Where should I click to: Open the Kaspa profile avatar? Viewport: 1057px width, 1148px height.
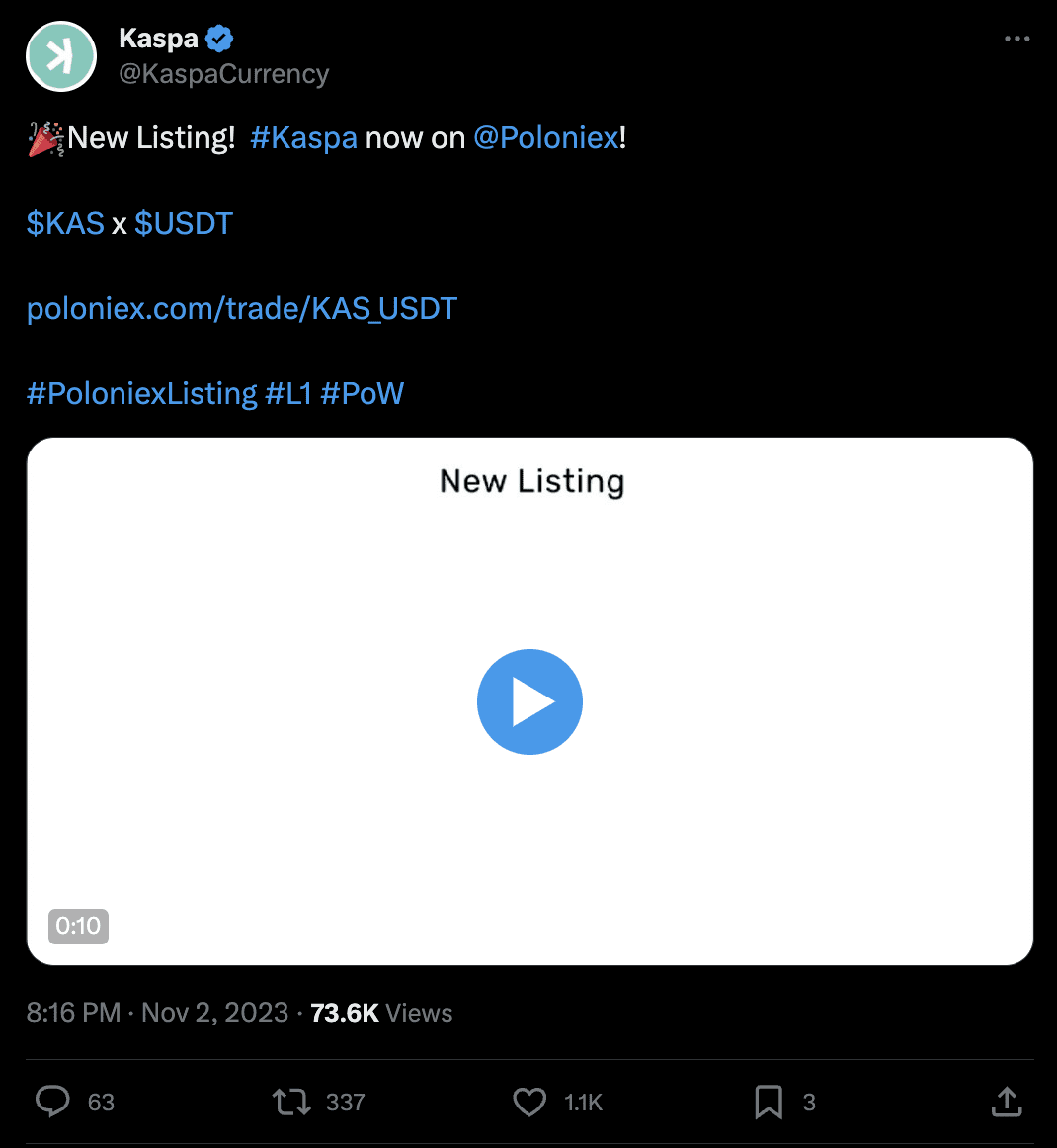61,56
